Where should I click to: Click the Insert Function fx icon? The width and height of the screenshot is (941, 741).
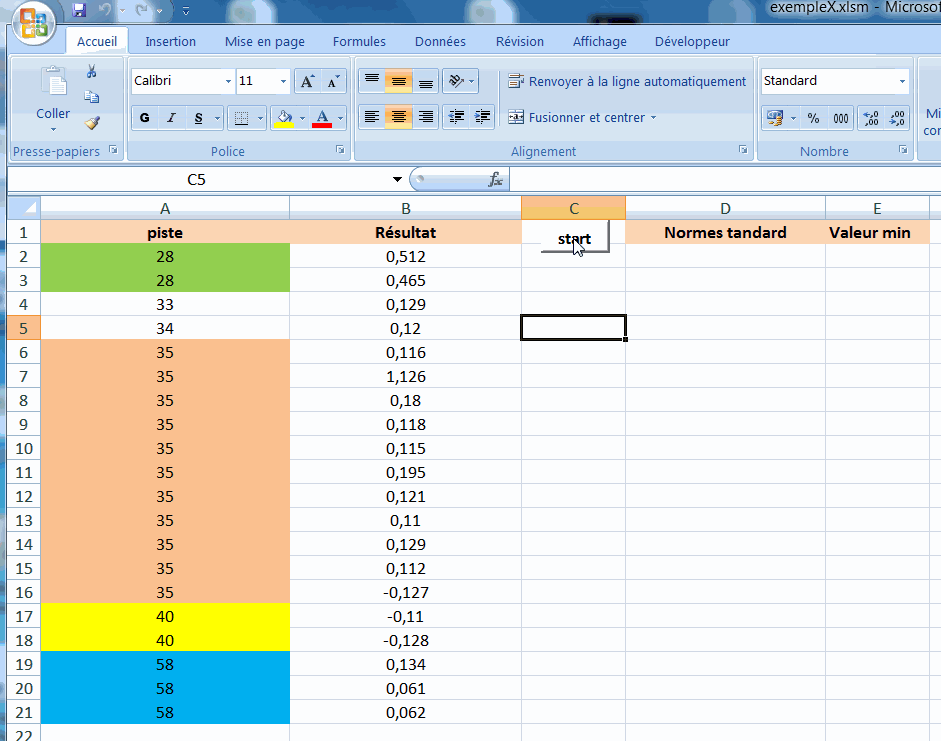pyautogui.click(x=495, y=180)
